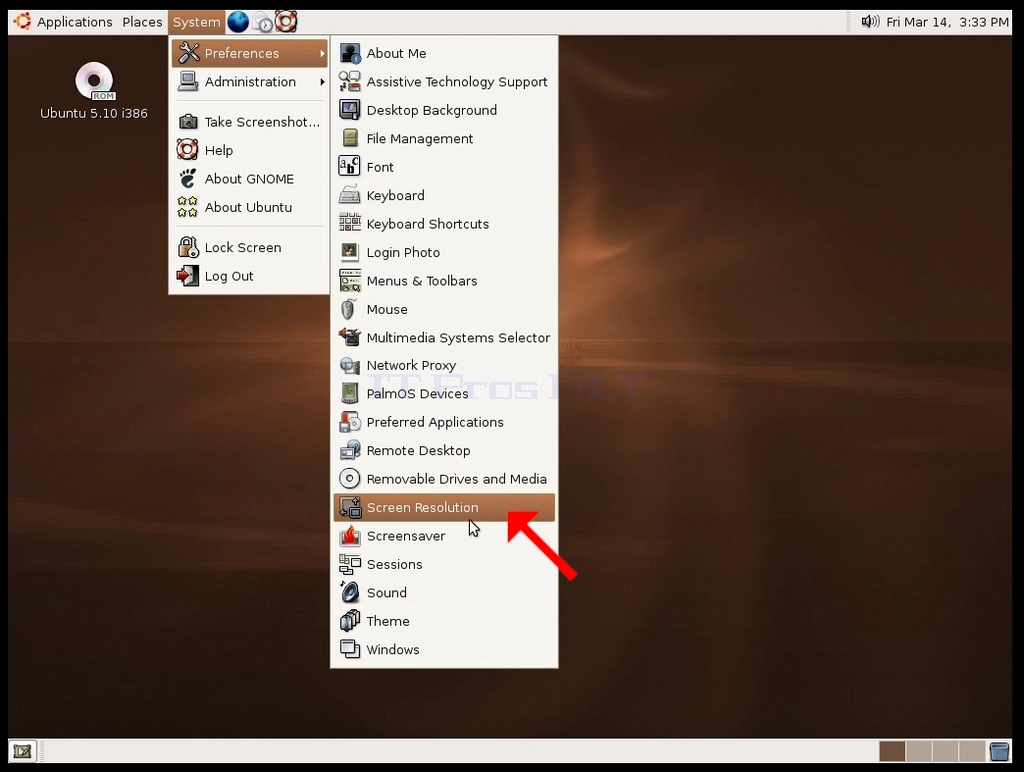This screenshot has width=1024, height=772.
Task: Click the Log Out door icon
Action: click(188, 276)
